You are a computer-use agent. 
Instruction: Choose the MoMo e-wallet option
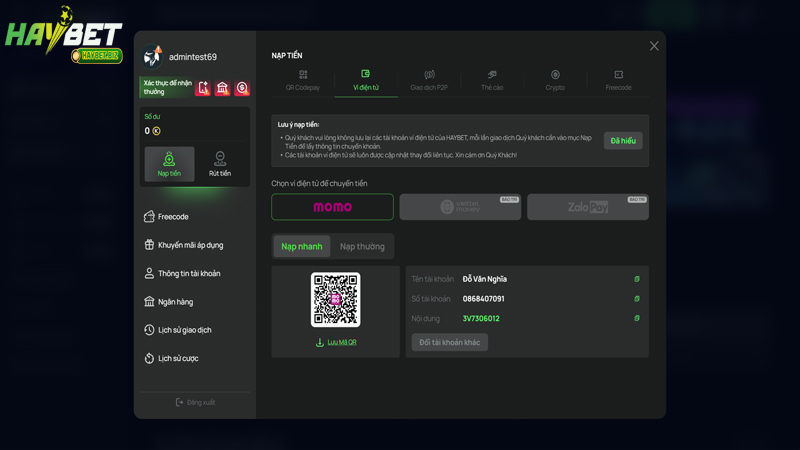tap(332, 207)
